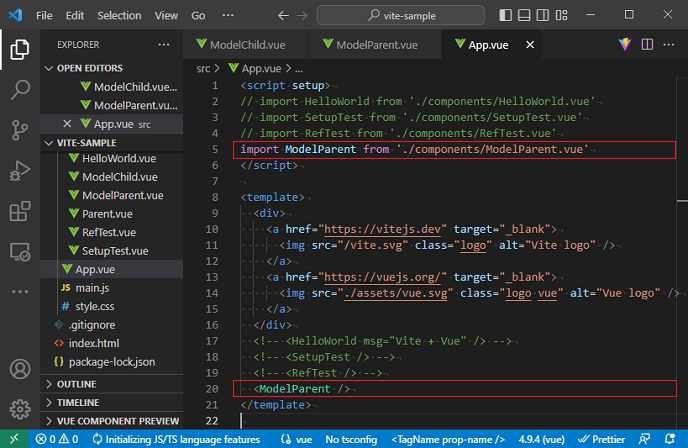Go back with the left arrow
This screenshot has height=448, width=688.
pos(283,16)
